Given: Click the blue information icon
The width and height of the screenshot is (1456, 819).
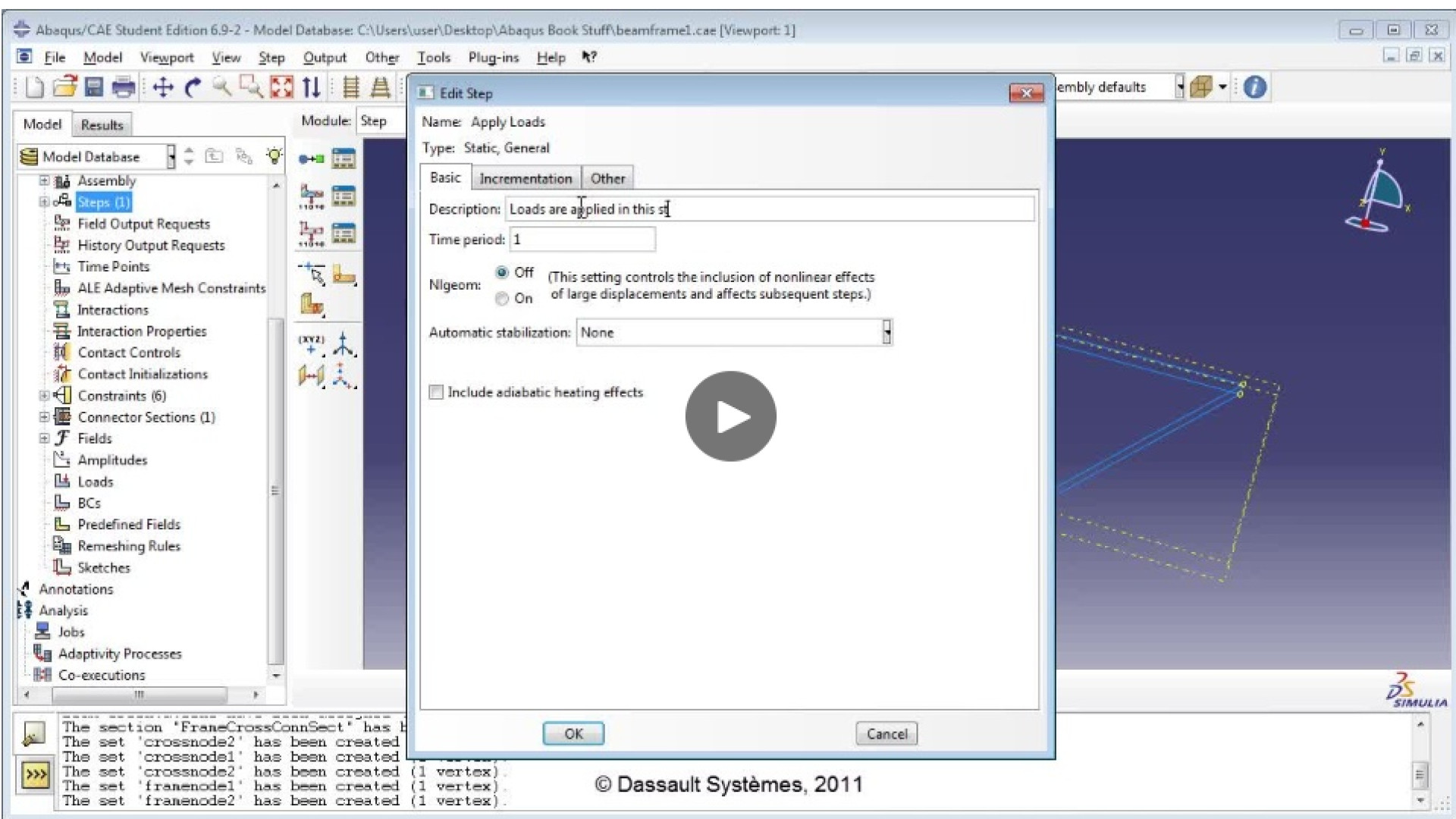Looking at the screenshot, I should click(1255, 87).
